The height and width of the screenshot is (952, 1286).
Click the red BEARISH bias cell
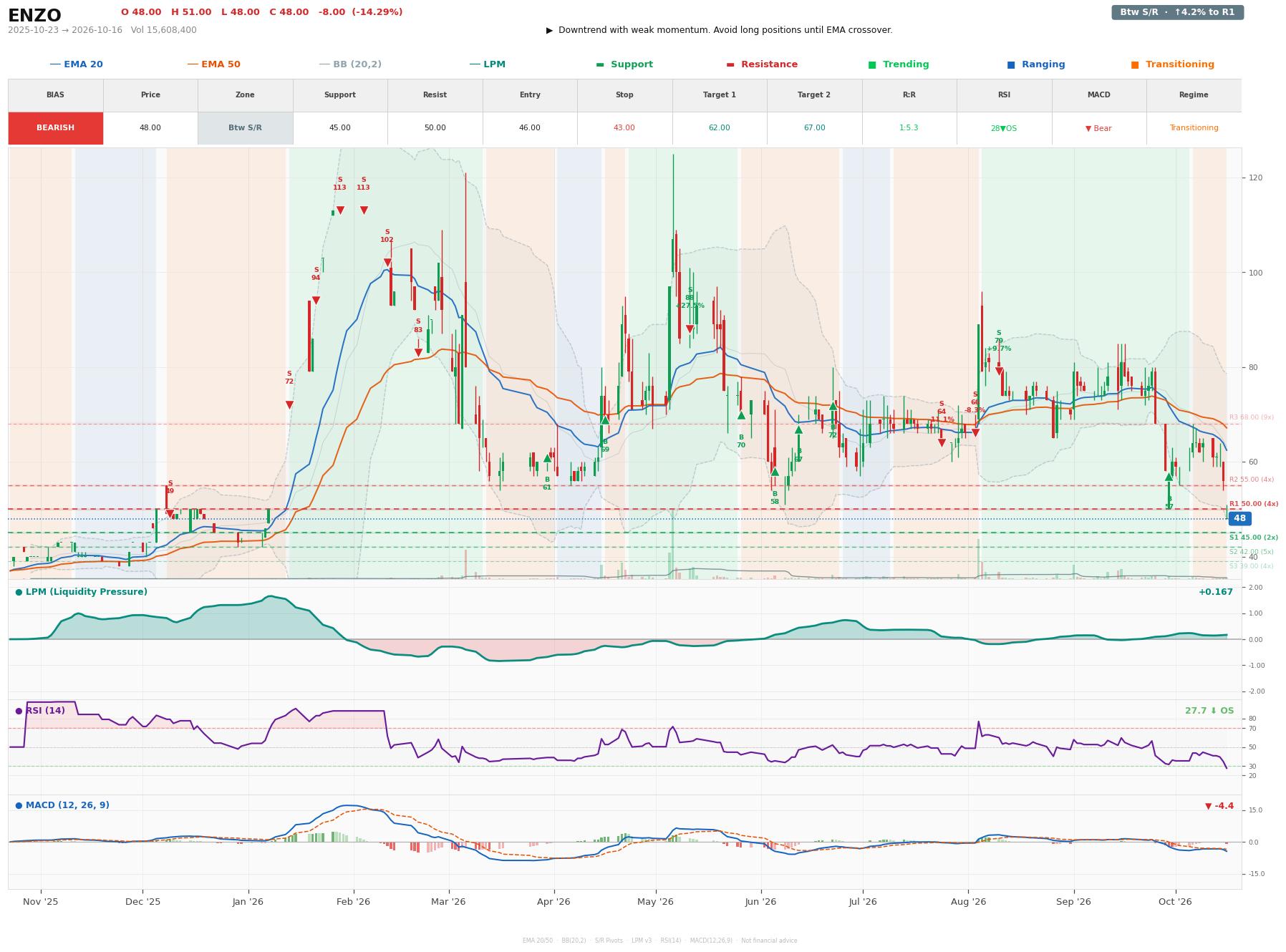pyautogui.click(x=56, y=128)
